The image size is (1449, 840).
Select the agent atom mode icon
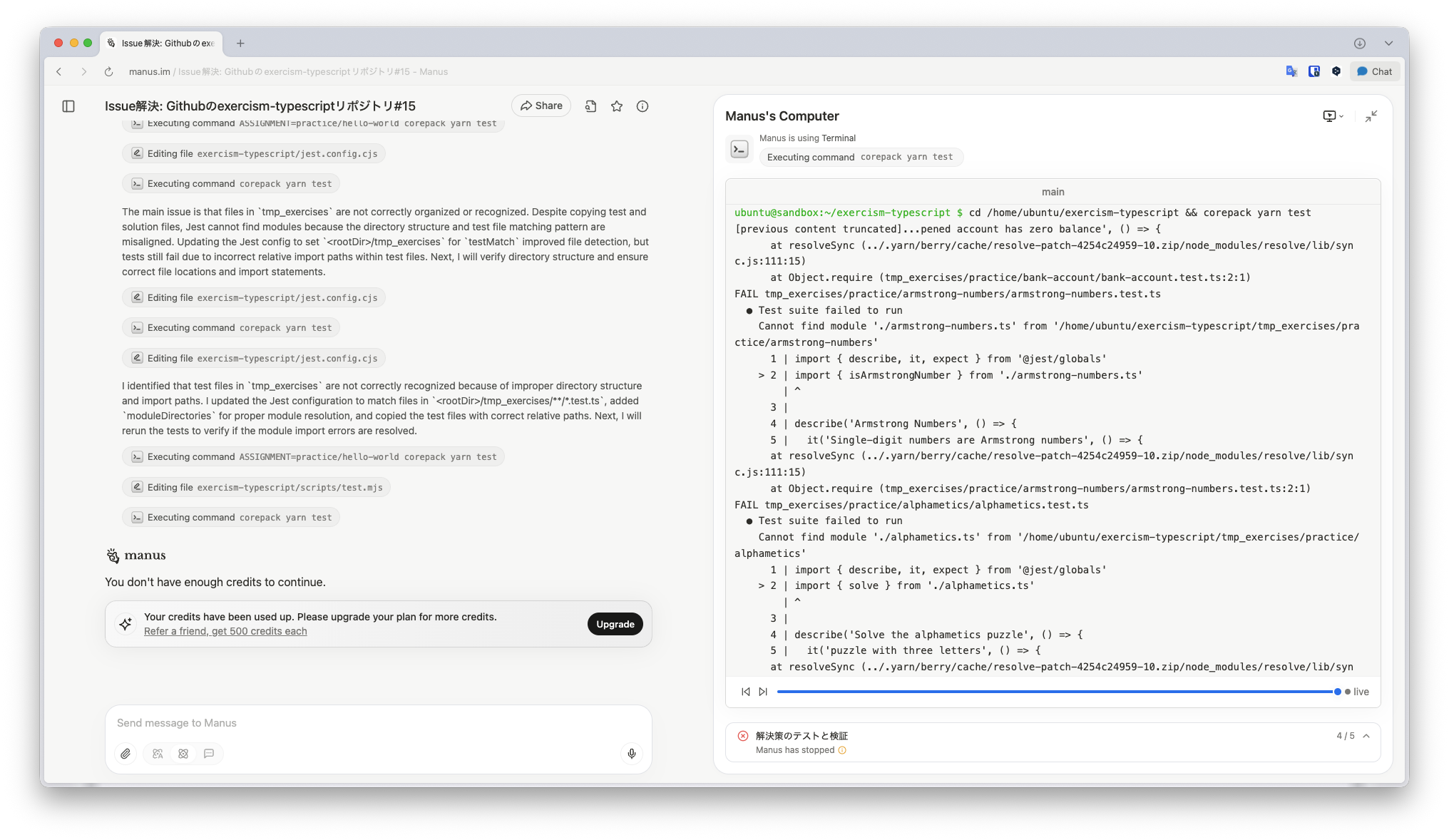coord(183,754)
